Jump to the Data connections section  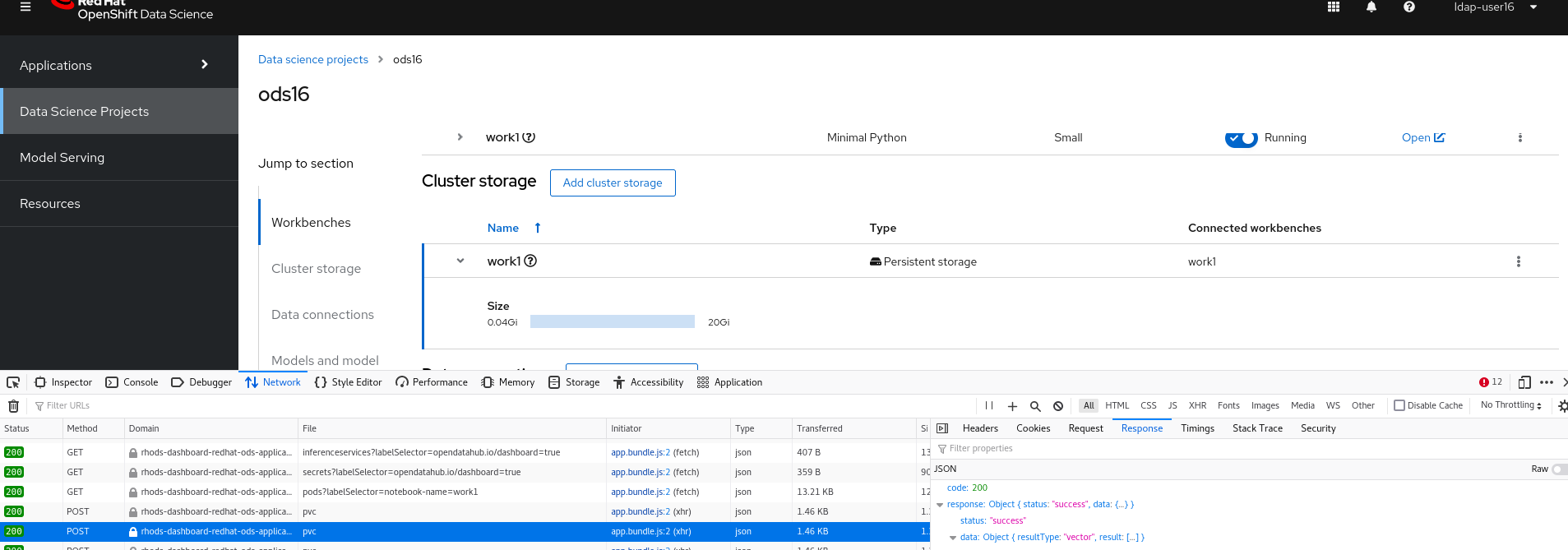click(x=322, y=314)
